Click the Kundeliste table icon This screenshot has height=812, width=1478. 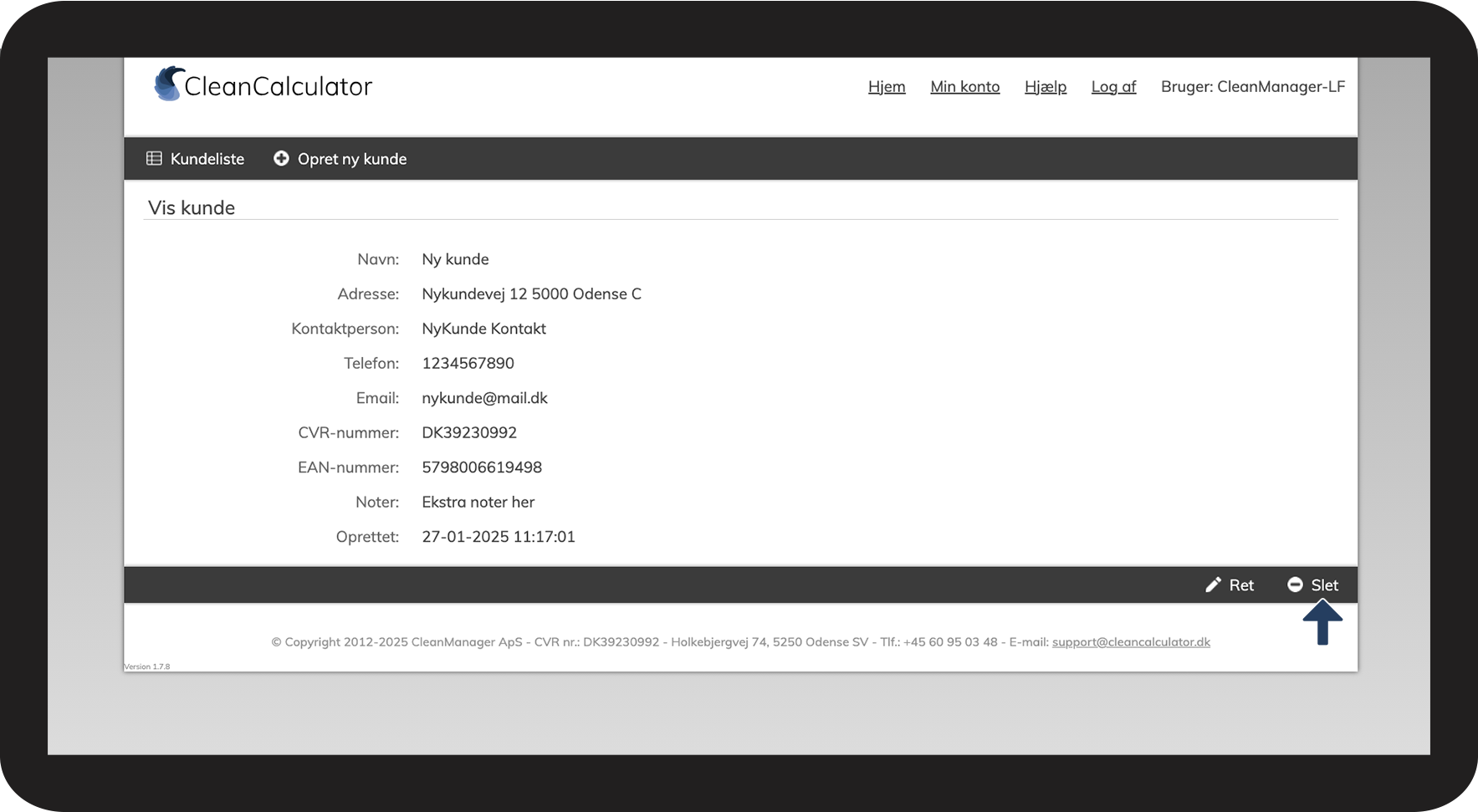(154, 158)
